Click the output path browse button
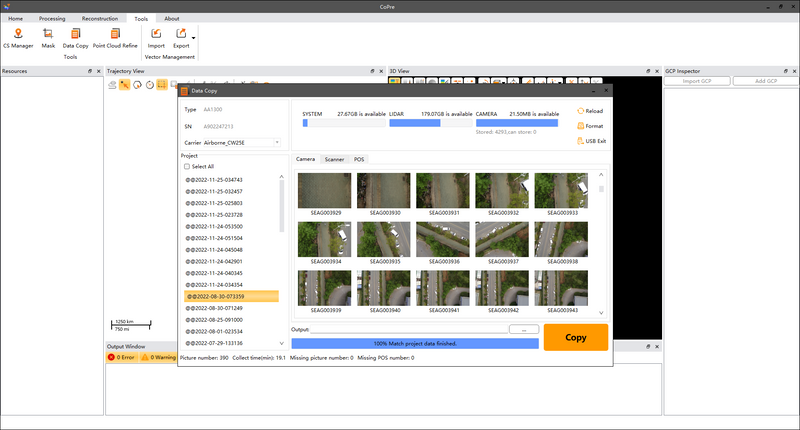Viewport: 800px width, 430px height. (x=523, y=328)
